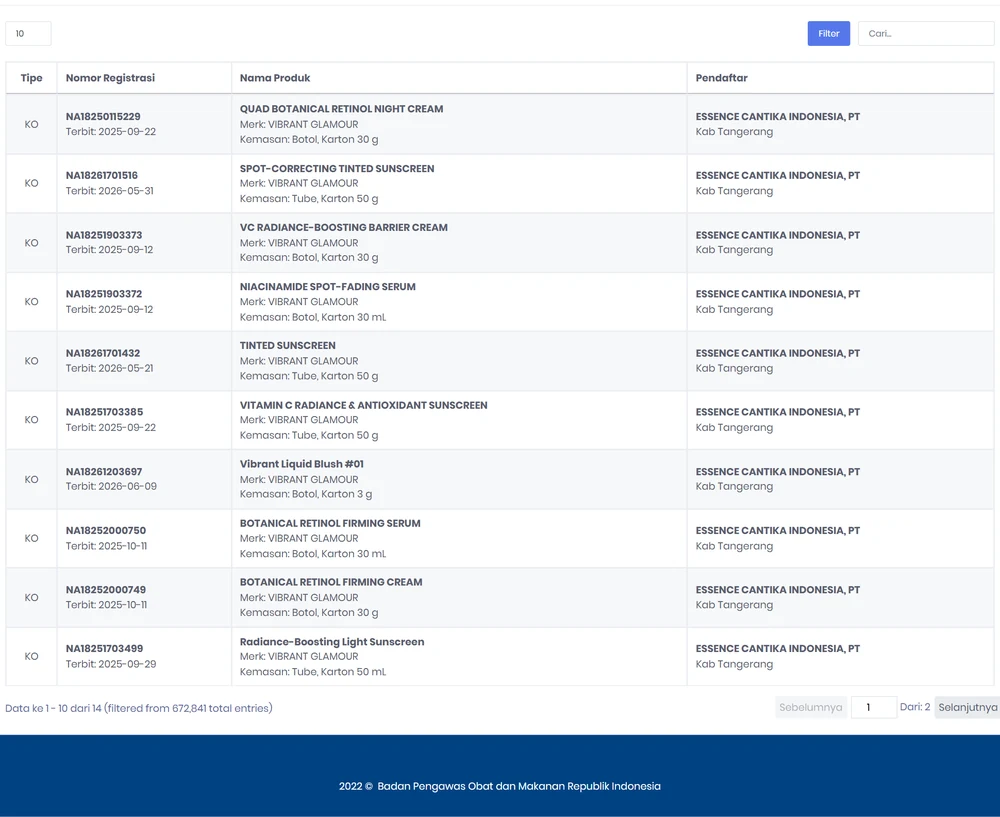Click issue date Terbit: 2026-06-09
This screenshot has width=1000, height=817.
[x=111, y=486]
